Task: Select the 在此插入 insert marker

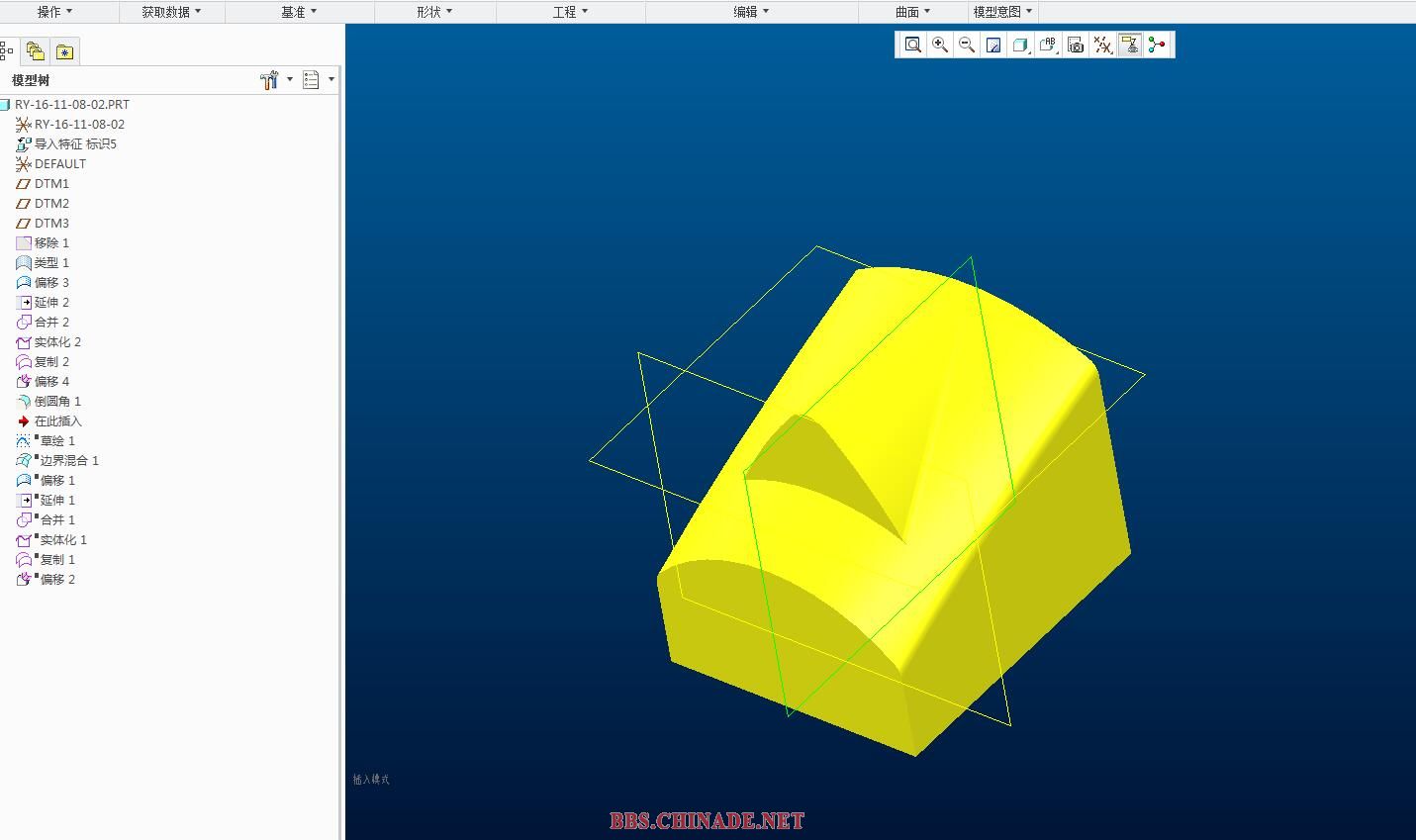Action: pyautogui.click(x=57, y=420)
